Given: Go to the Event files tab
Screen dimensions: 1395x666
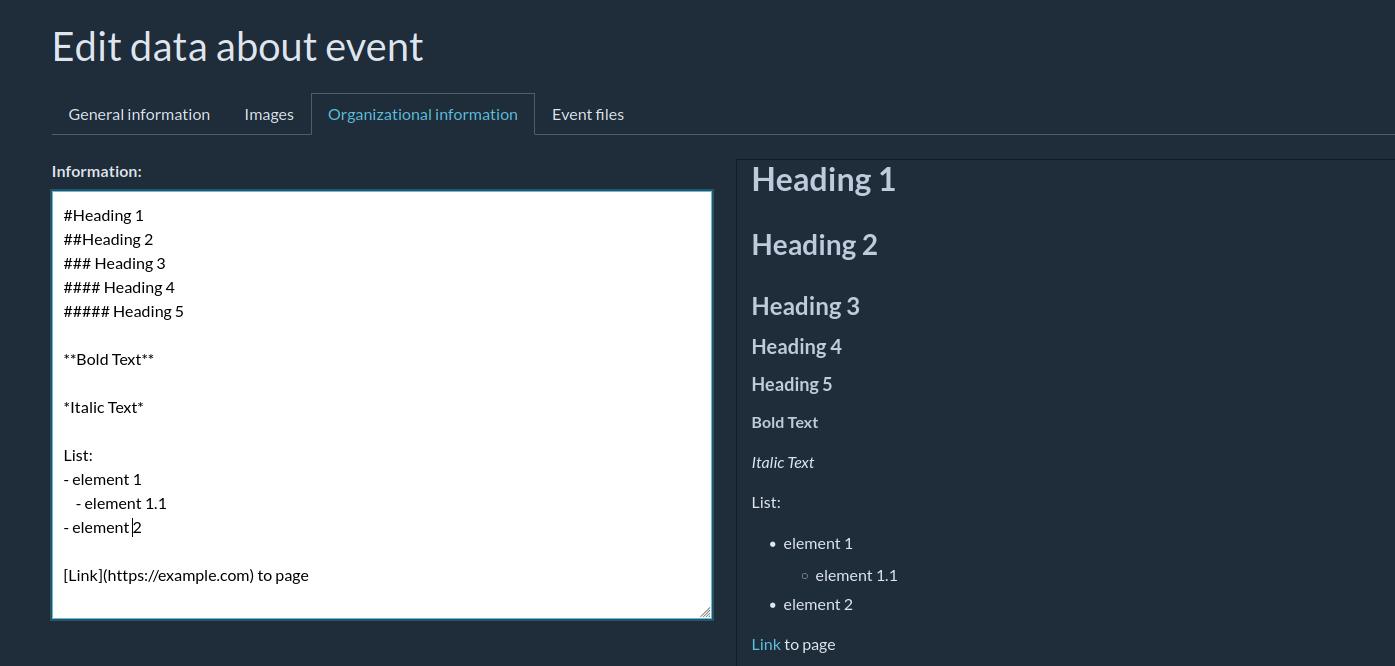Looking at the screenshot, I should (587, 114).
